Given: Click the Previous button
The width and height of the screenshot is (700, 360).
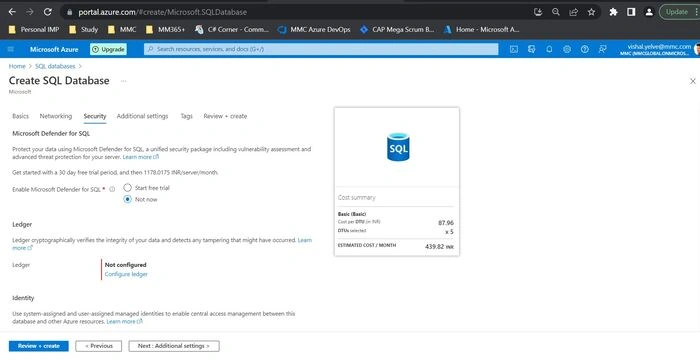Looking at the screenshot, I should [x=99, y=346].
